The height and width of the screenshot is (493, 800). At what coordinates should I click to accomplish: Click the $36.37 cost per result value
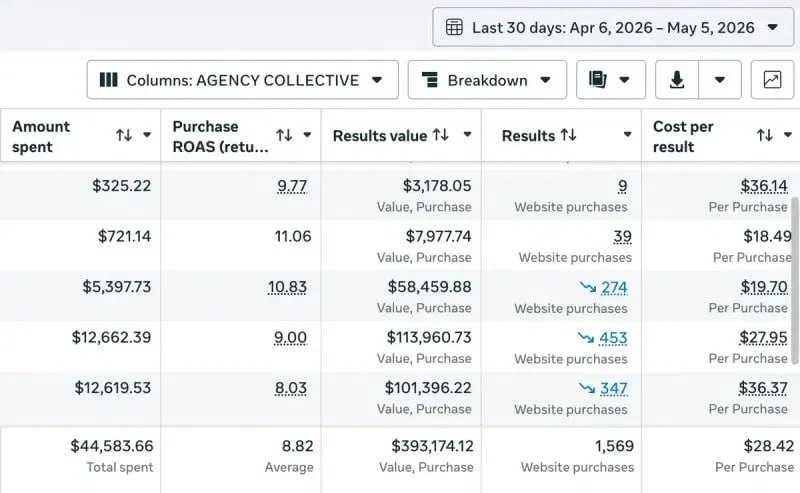[763, 388]
